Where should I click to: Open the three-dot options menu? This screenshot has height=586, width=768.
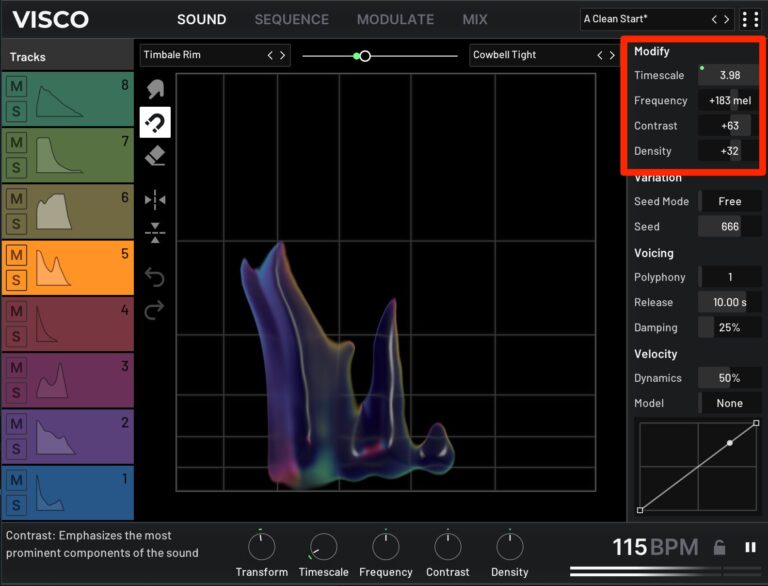click(750, 20)
